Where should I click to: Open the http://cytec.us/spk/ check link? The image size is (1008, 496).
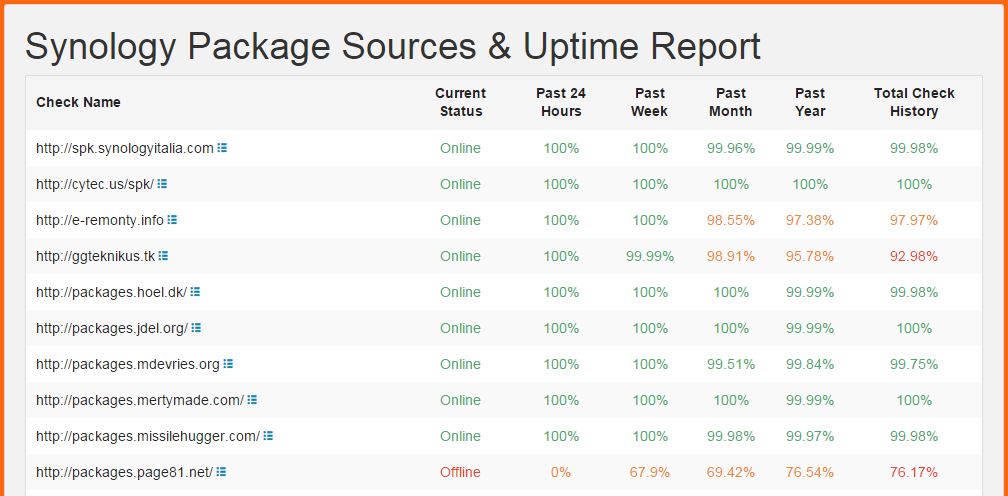(95, 184)
